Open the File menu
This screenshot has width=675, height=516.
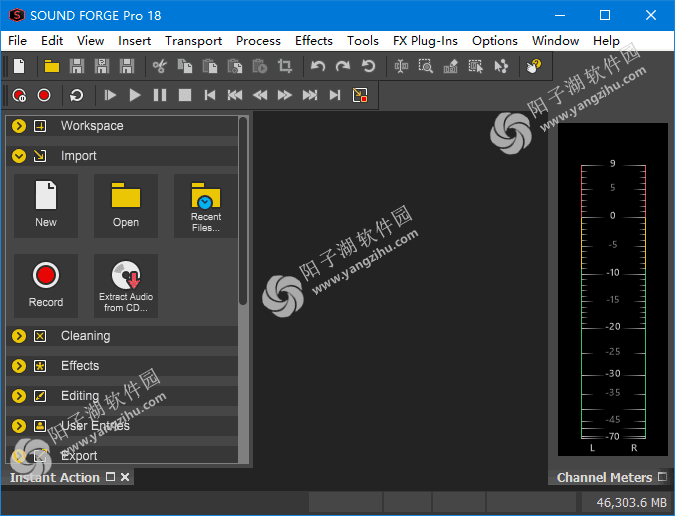[18, 41]
